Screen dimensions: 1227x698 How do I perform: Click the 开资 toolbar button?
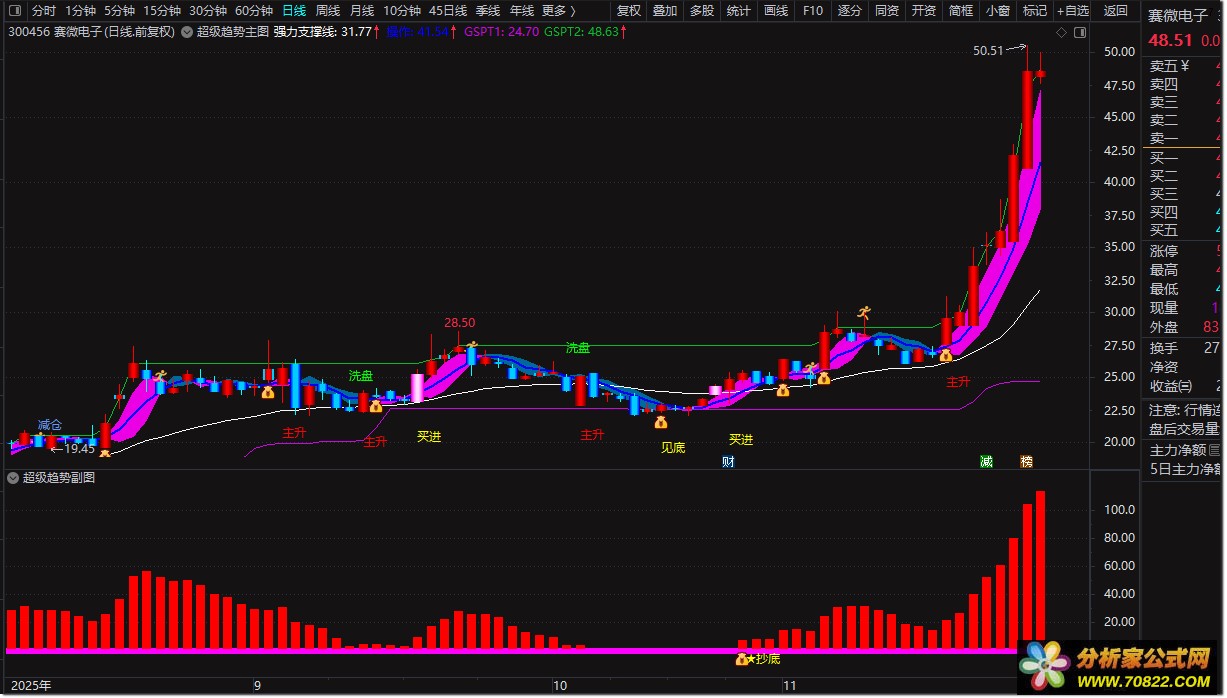(924, 11)
